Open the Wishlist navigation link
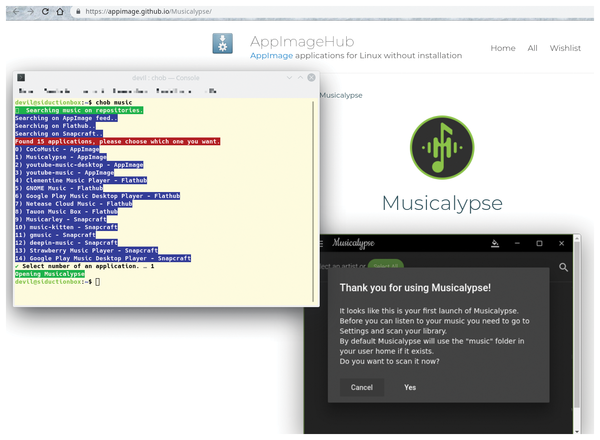Image resolution: width=600 pixels, height=440 pixels. point(565,48)
